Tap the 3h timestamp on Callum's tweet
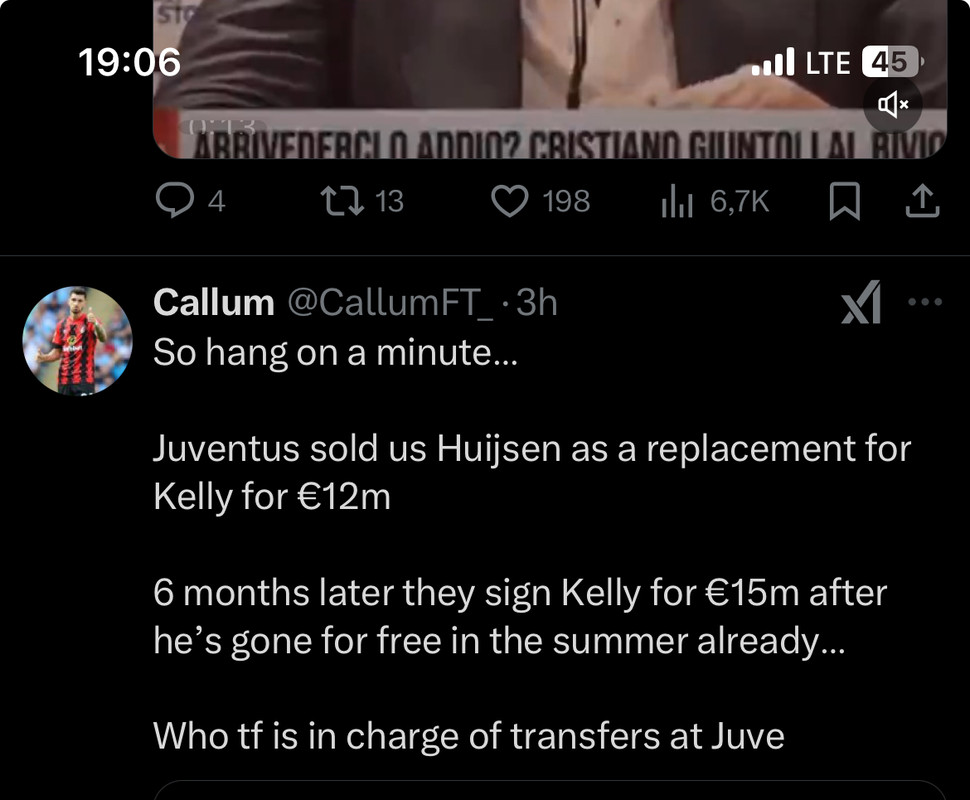Screen dimensions: 970x800 (536, 303)
